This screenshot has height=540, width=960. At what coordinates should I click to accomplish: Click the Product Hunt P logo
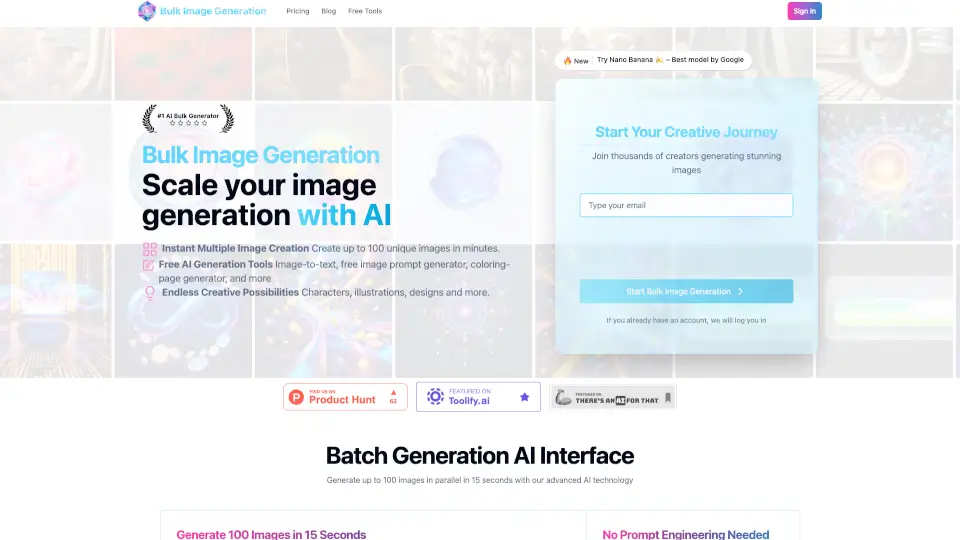[x=296, y=397]
